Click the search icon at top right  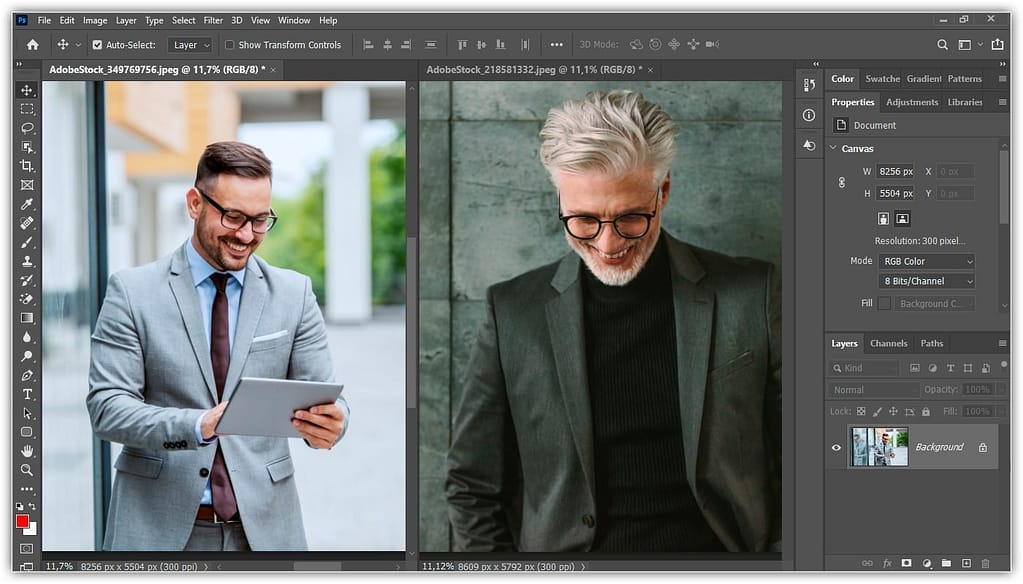[942, 45]
